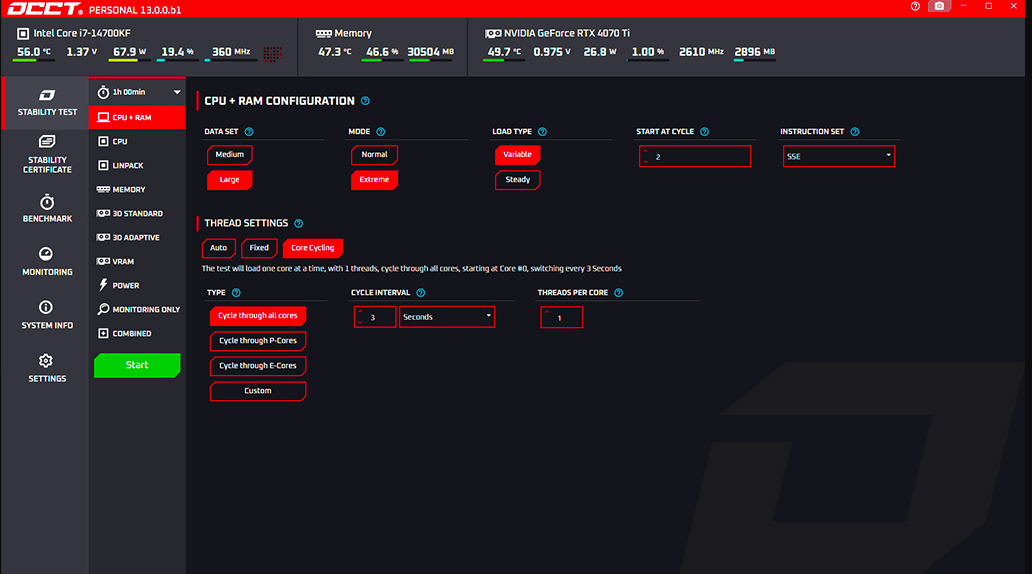Select the Combined test

138,334
